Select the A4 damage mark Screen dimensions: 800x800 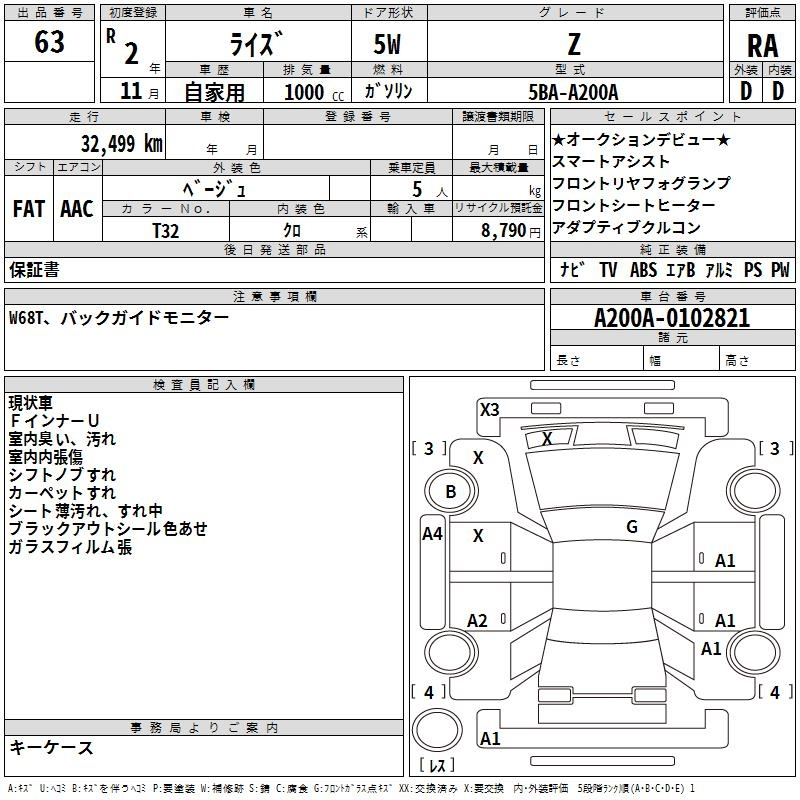point(432,534)
